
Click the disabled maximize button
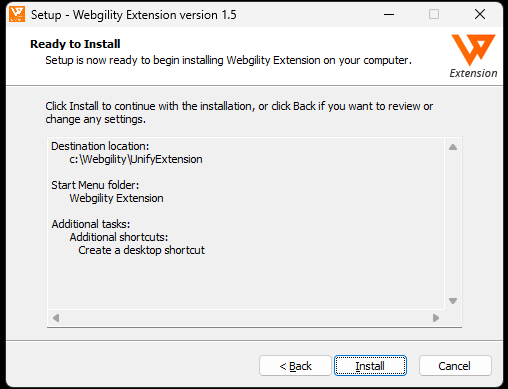434,14
